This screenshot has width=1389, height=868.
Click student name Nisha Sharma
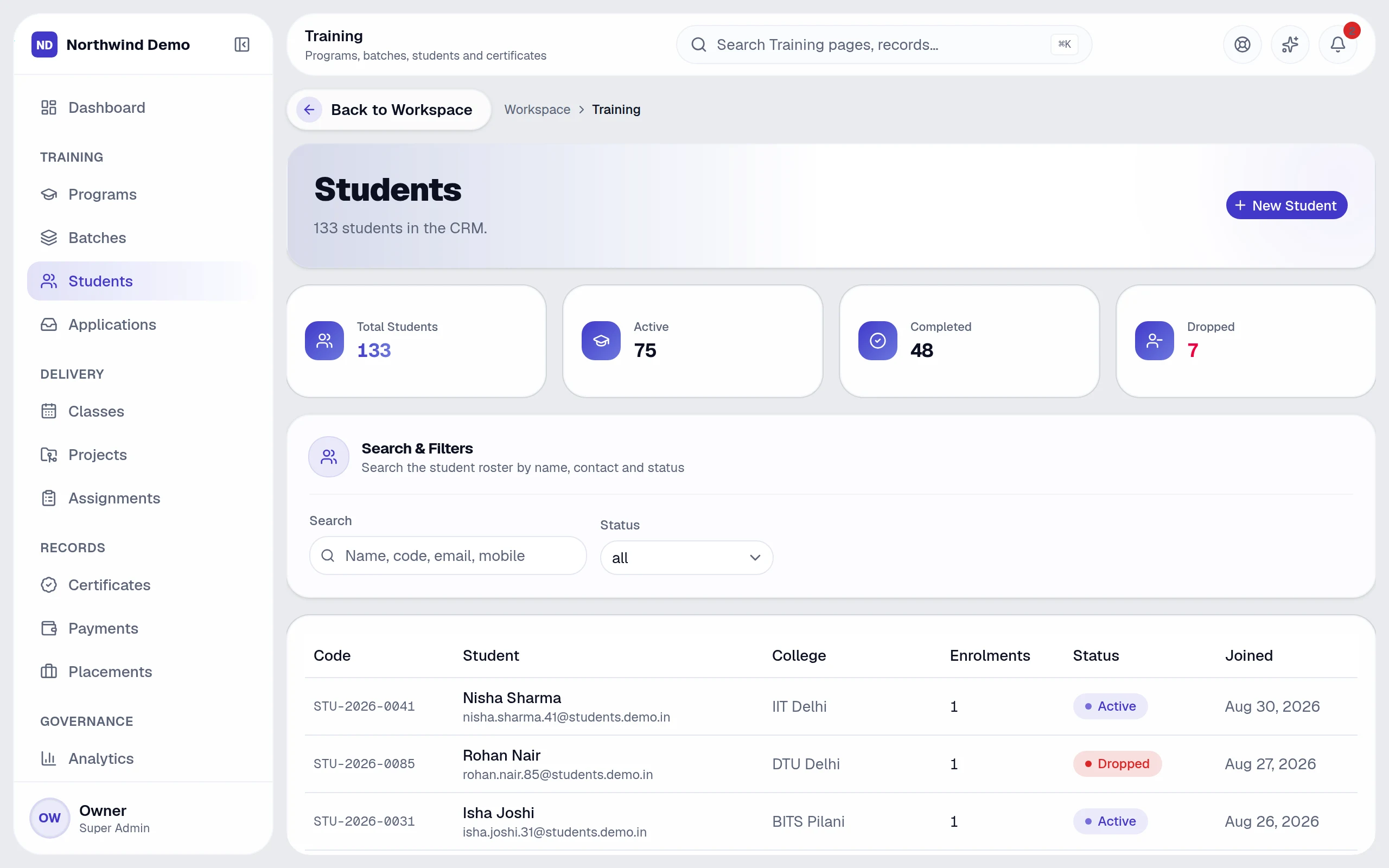512,698
